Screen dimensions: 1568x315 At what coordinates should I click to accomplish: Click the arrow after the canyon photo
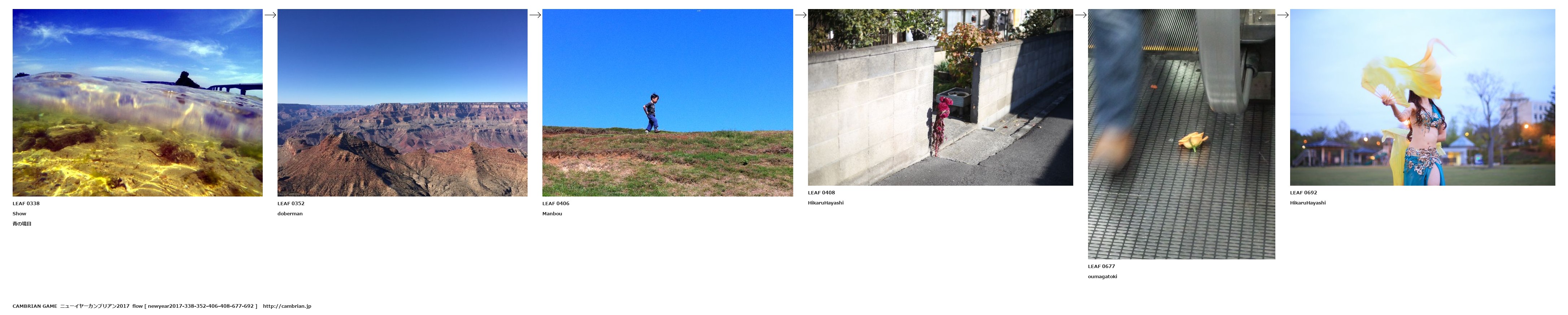click(x=535, y=14)
